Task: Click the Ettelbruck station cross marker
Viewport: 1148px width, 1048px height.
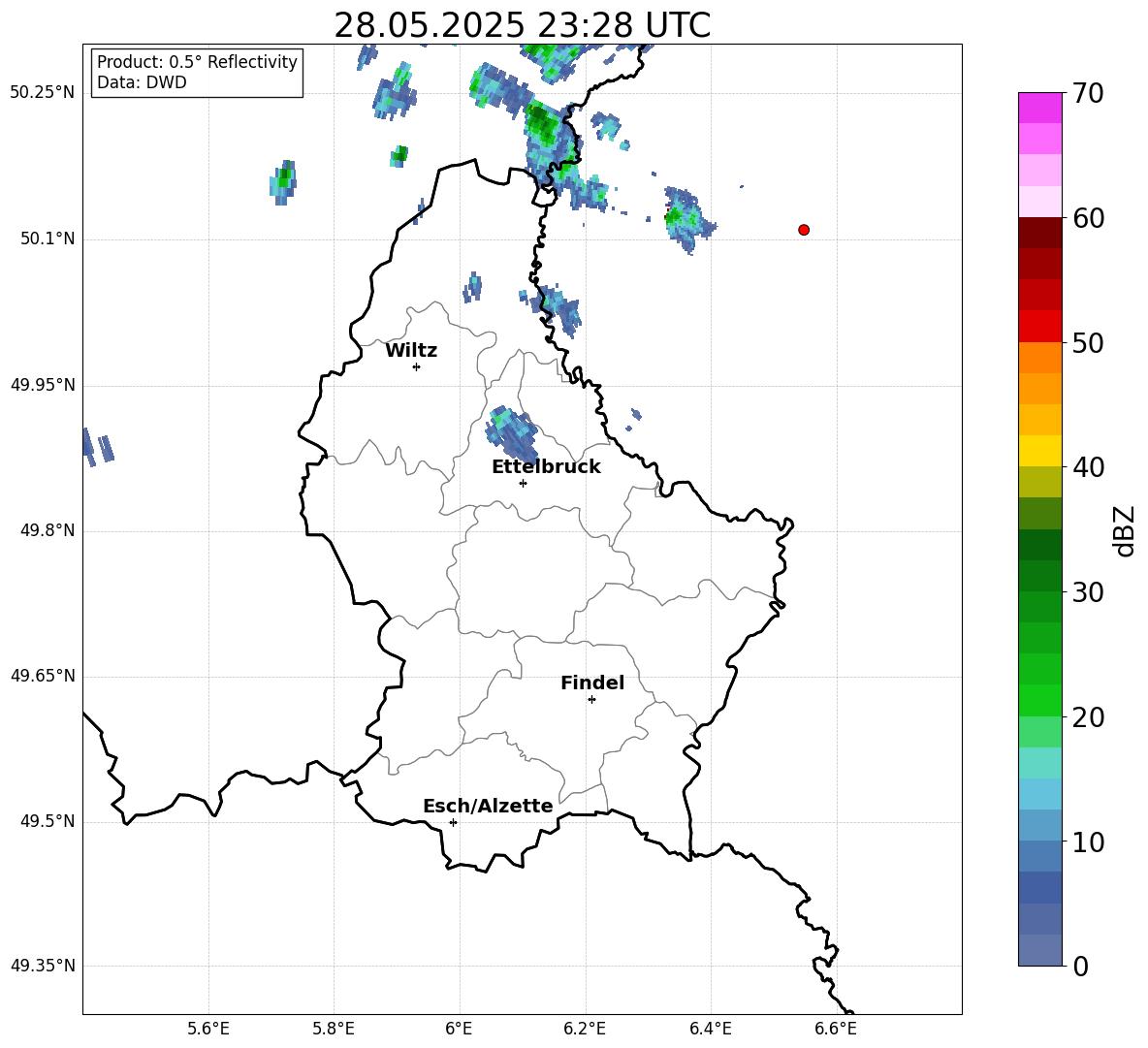Action: 523,483
